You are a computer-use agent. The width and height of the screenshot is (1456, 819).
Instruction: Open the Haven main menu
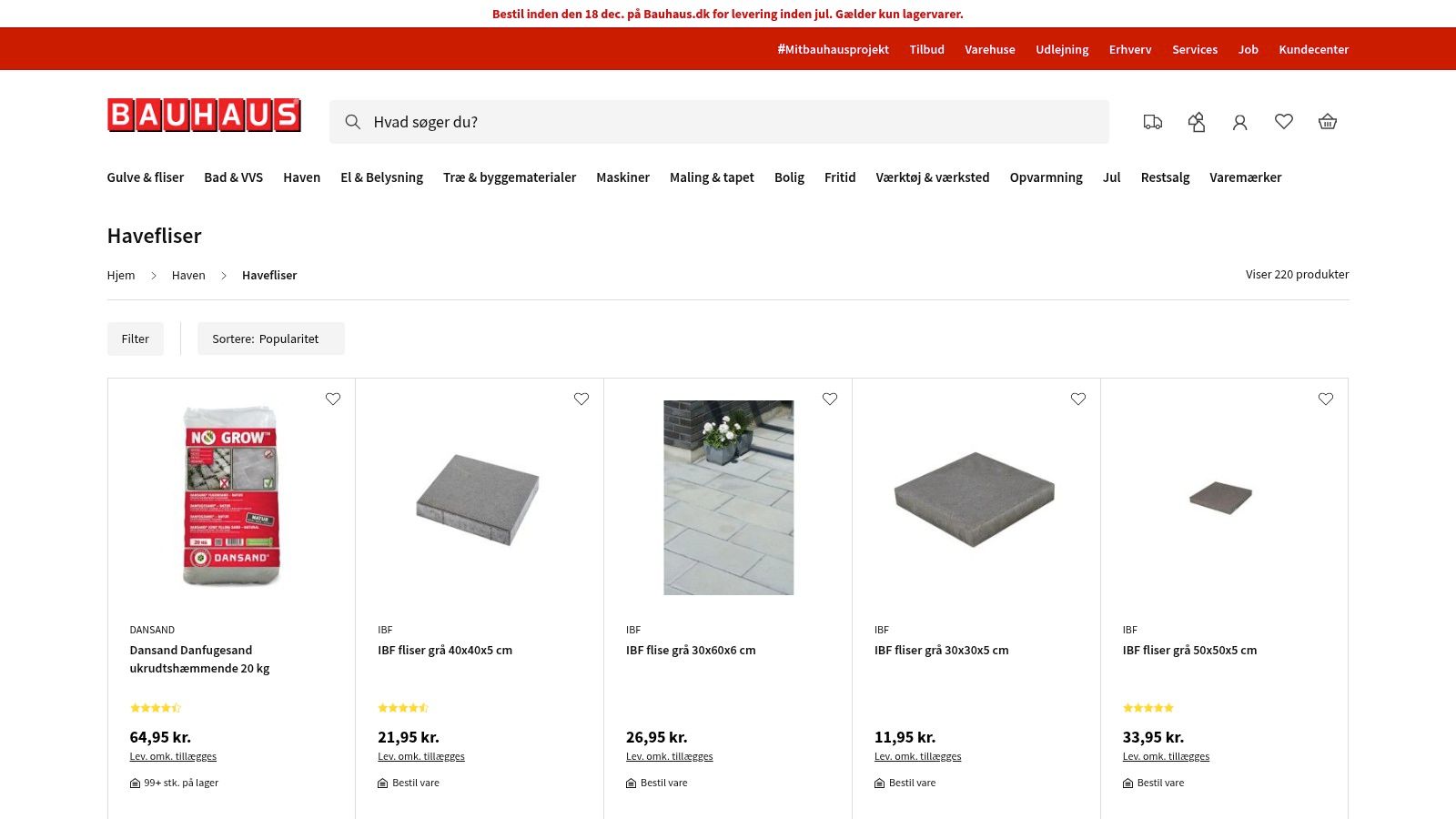(302, 177)
